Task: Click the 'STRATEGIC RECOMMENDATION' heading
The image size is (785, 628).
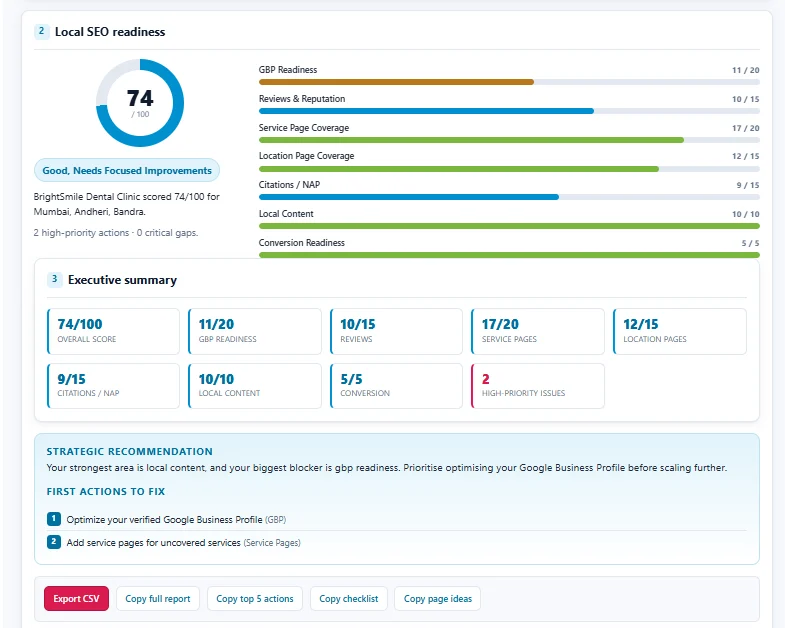Action: (x=130, y=451)
